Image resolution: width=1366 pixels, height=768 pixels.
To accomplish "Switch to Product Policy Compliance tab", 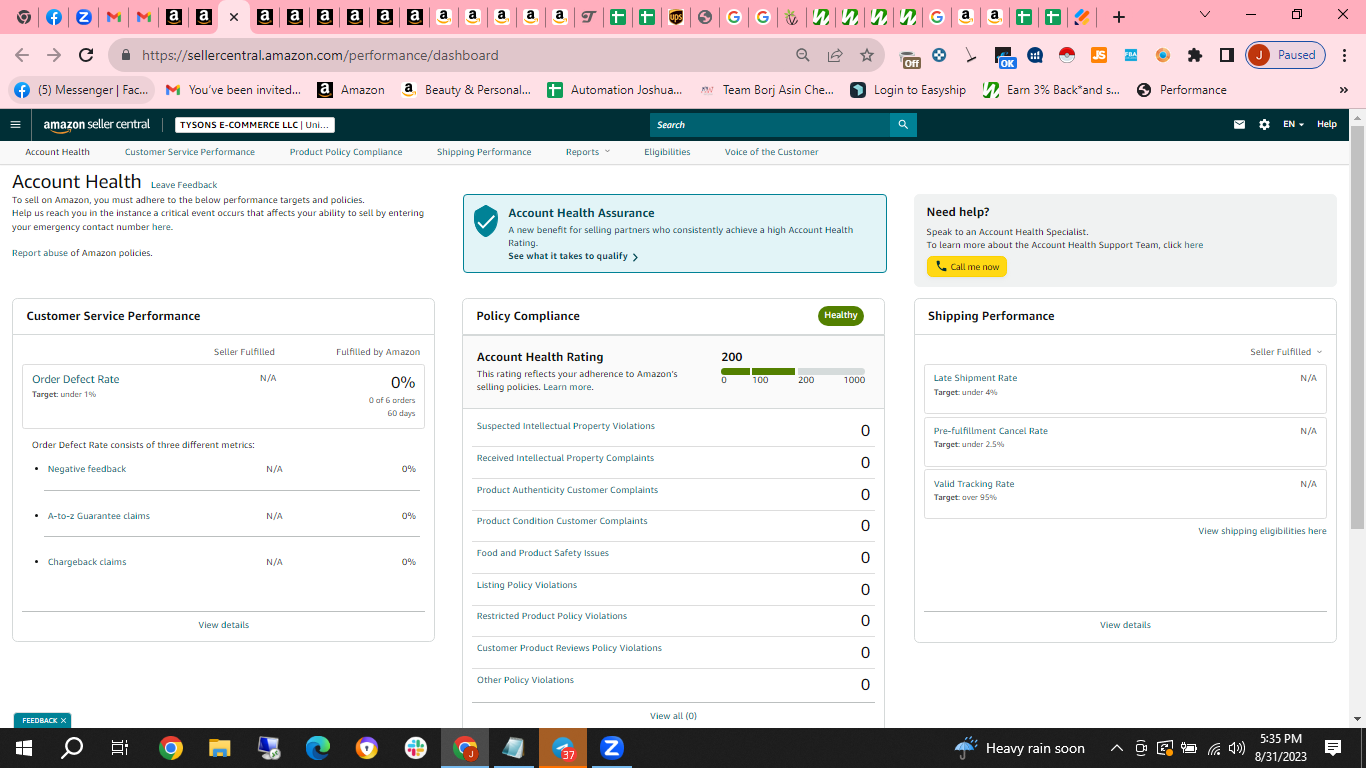I will tap(346, 152).
